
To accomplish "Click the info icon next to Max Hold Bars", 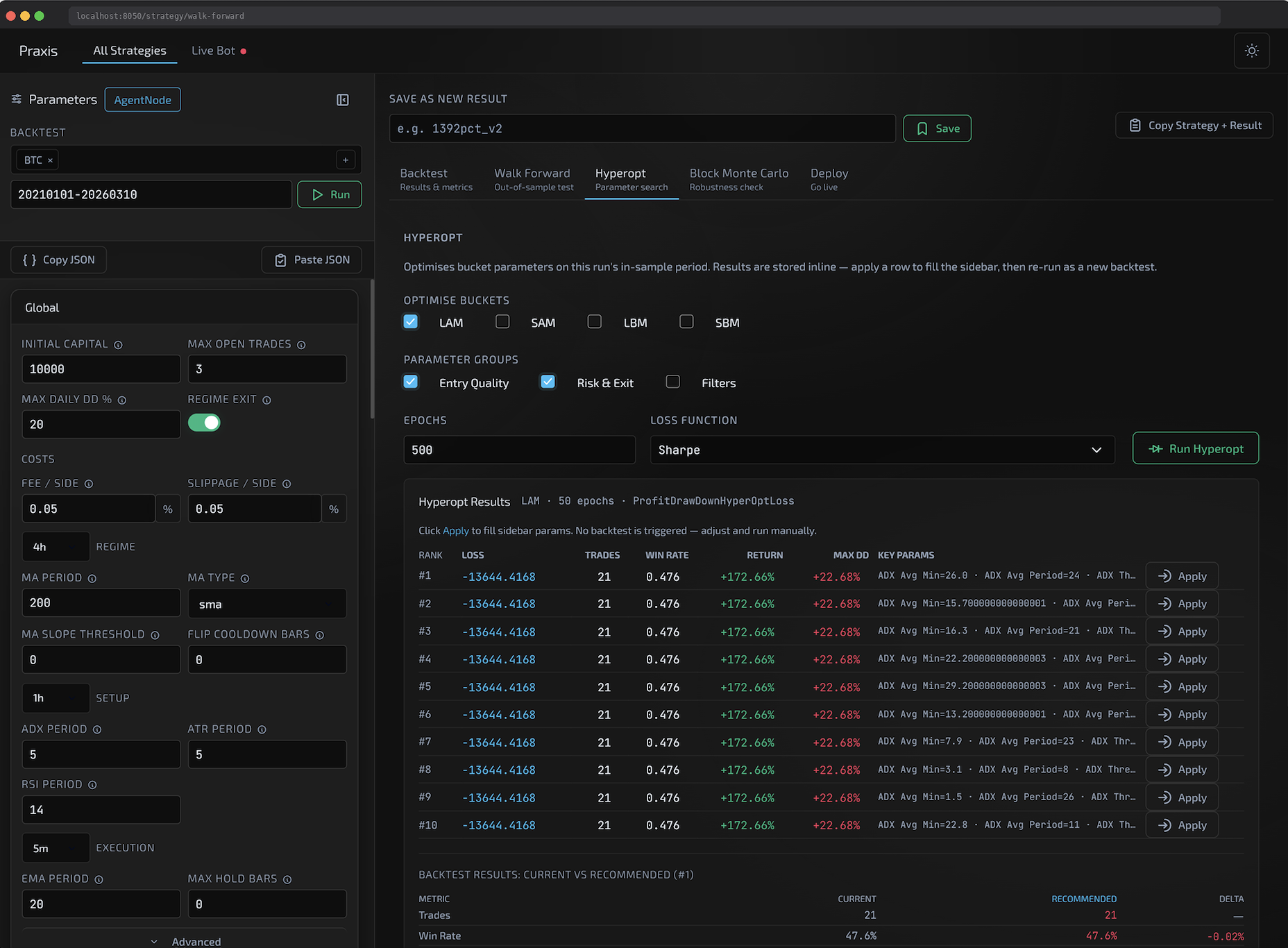I will pos(287,879).
